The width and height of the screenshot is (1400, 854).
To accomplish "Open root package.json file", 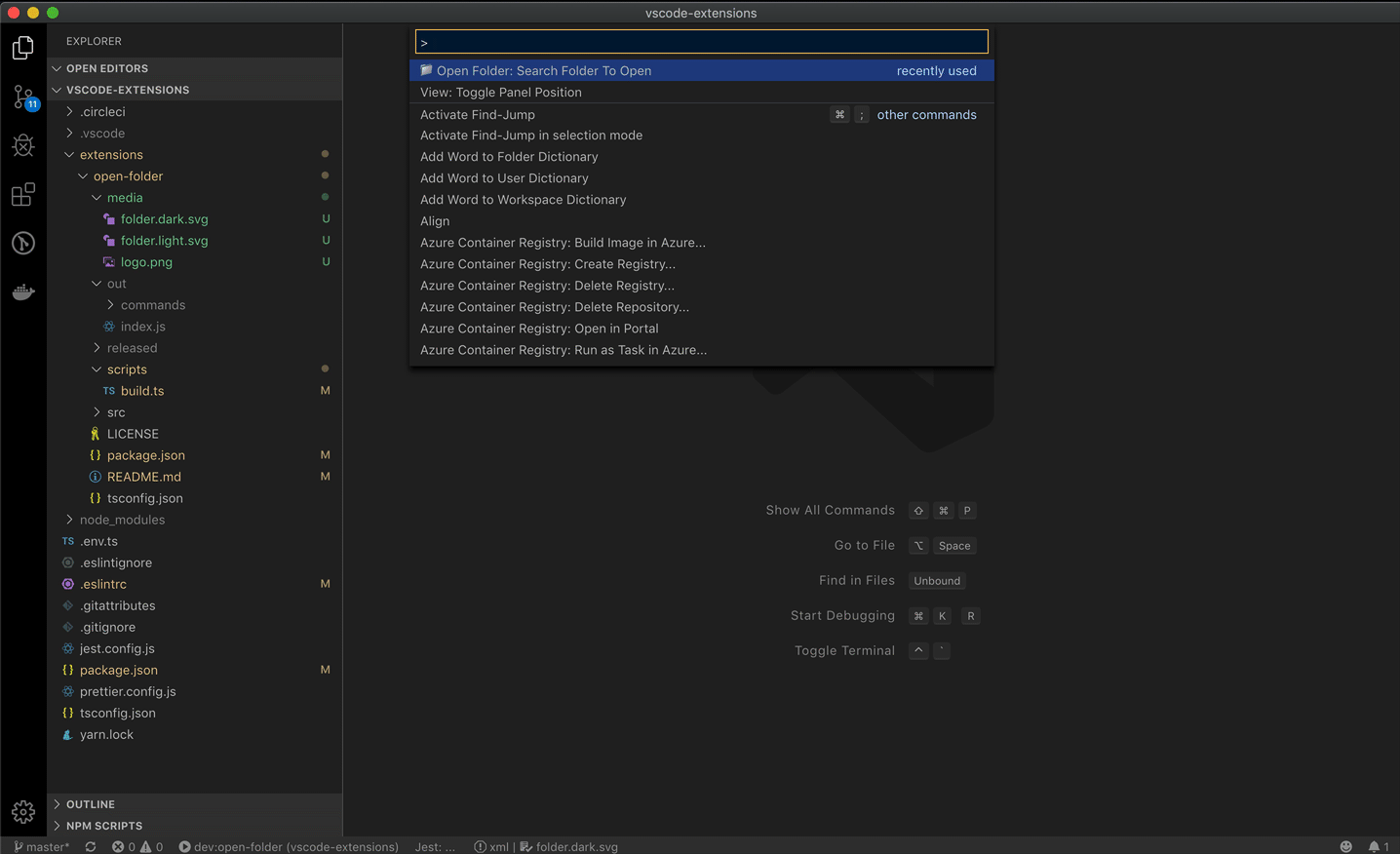I will pos(195,670).
